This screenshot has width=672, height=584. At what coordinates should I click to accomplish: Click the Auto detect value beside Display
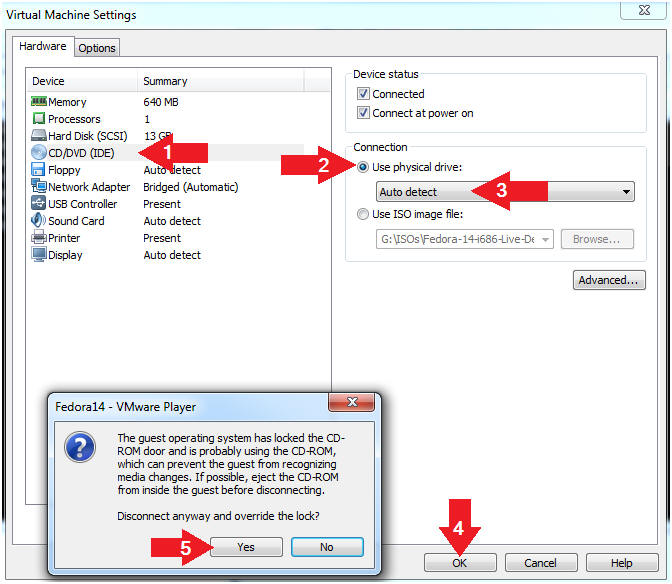172,255
